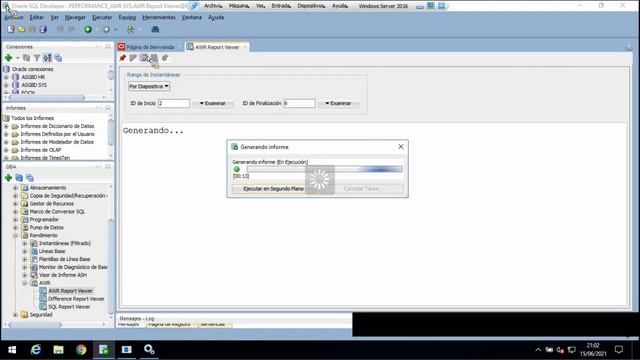Collapse the Rendimiento tree node

pyautogui.click(x=15, y=236)
